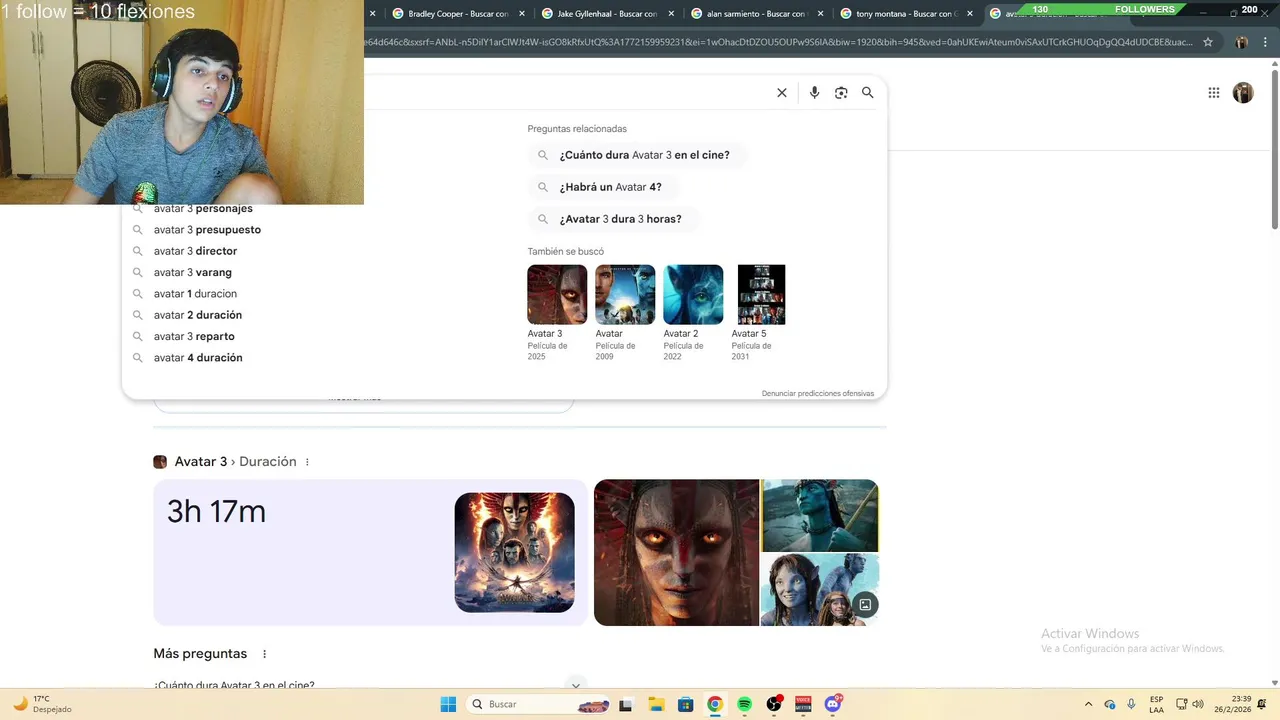Open File Explorer from the taskbar

point(656,704)
